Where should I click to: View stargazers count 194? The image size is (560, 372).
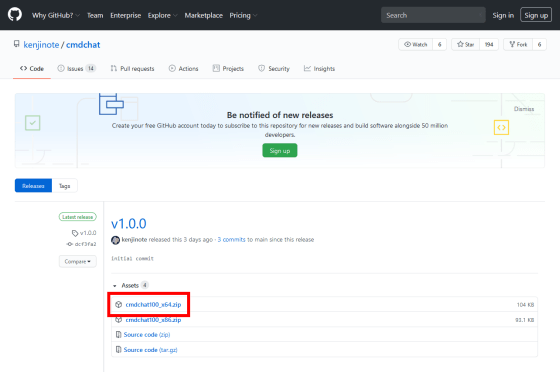(489, 44)
